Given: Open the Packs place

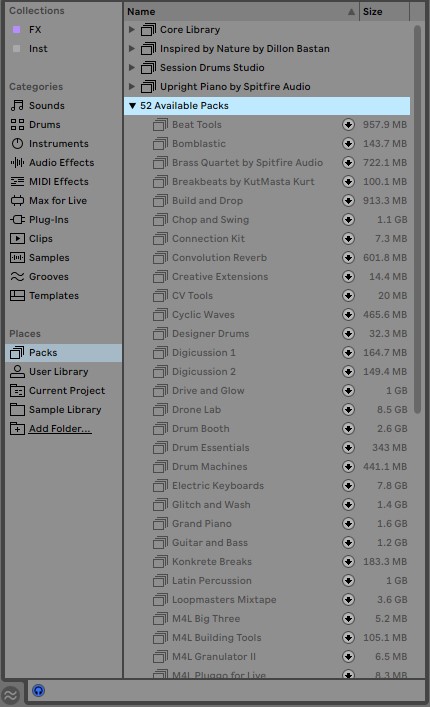Looking at the screenshot, I should (64, 353).
